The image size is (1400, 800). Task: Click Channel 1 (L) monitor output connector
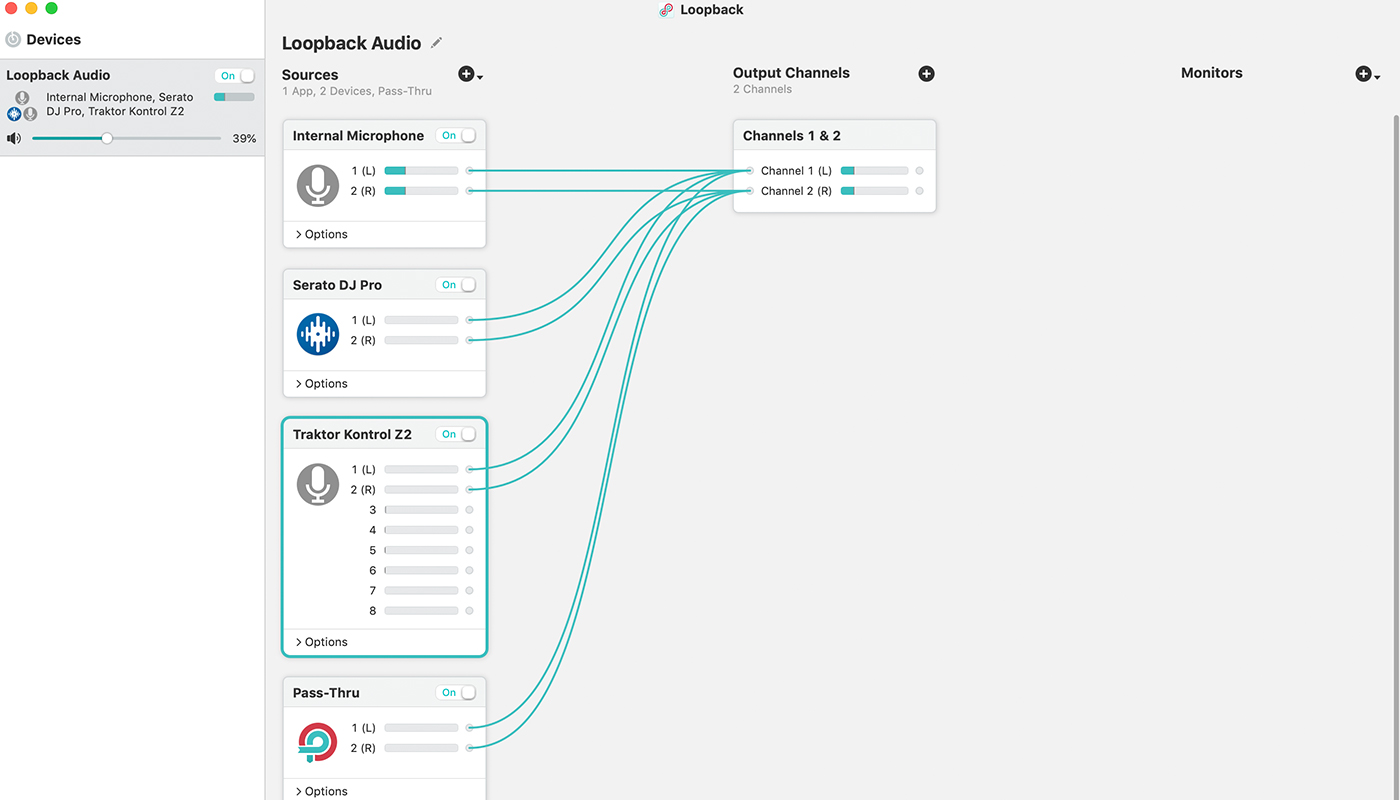tap(919, 171)
